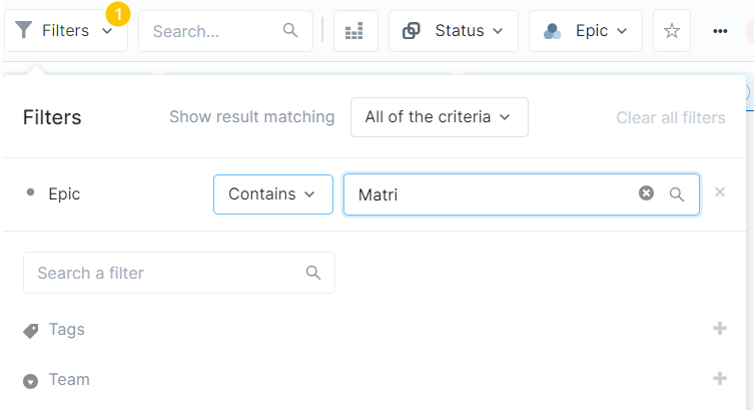Image resolution: width=754 pixels, height=413 pixels.
Task: Click the magnifier in top search box
Action: [x=291, y=31]
